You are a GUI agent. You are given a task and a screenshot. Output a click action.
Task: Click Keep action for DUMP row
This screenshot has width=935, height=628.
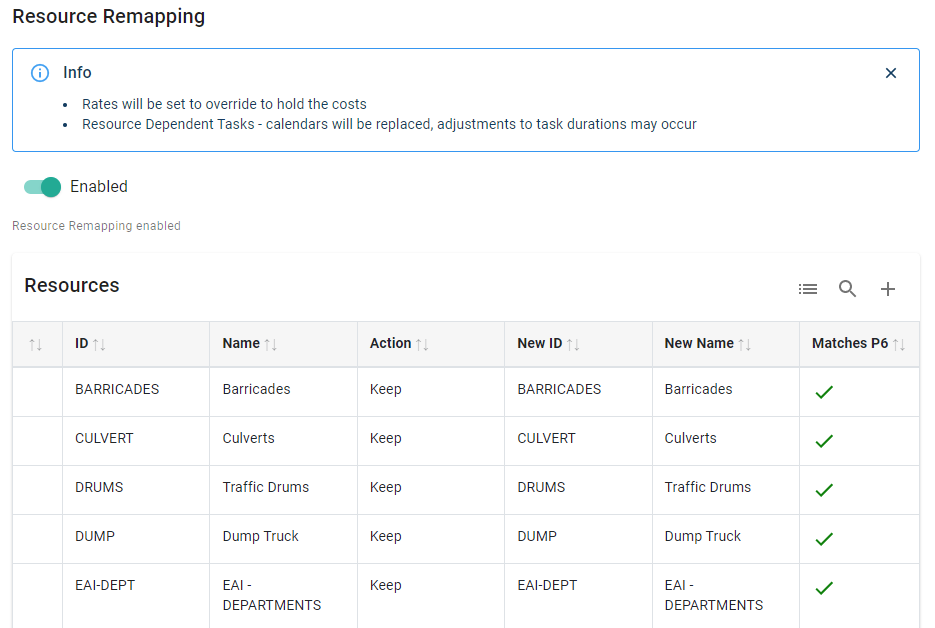[x=386, y=536]
